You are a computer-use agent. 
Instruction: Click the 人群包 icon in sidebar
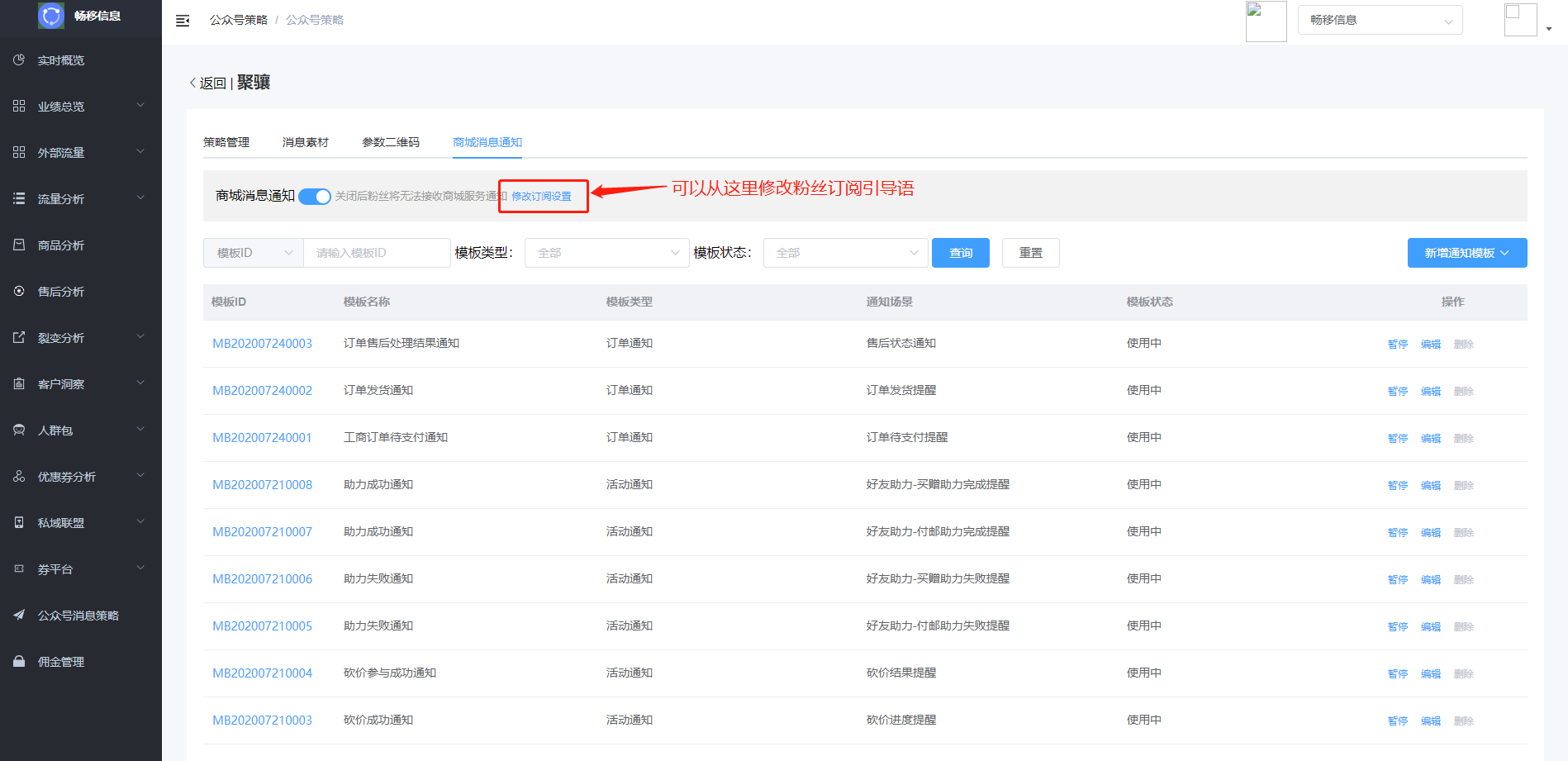pos(19,430)
